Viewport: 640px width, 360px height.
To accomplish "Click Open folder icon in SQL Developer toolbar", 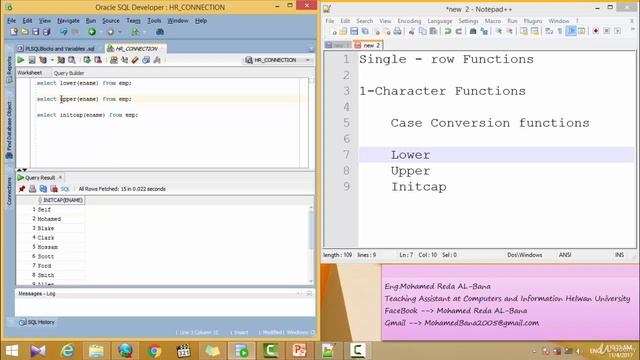I will point(24,31).
